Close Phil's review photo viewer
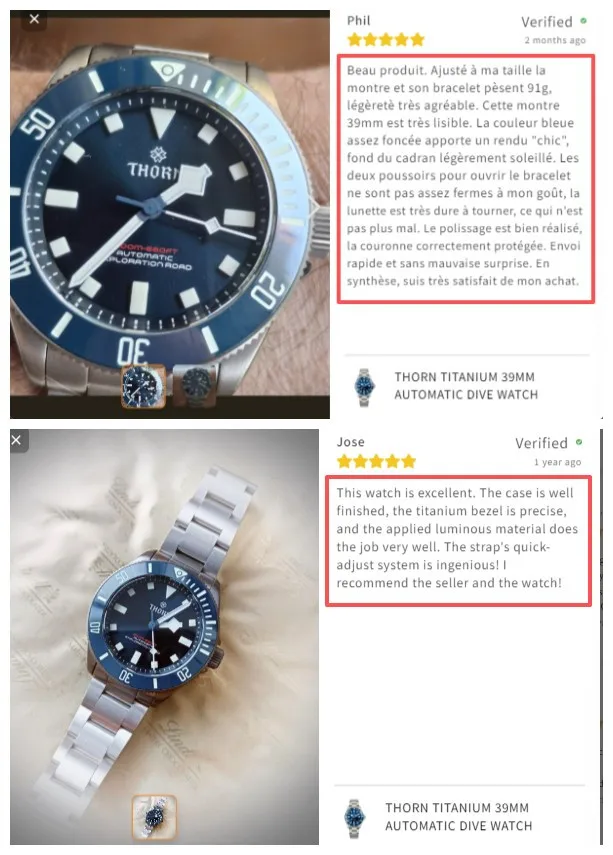The image size is (613, 855). click(x=34, y=20)
